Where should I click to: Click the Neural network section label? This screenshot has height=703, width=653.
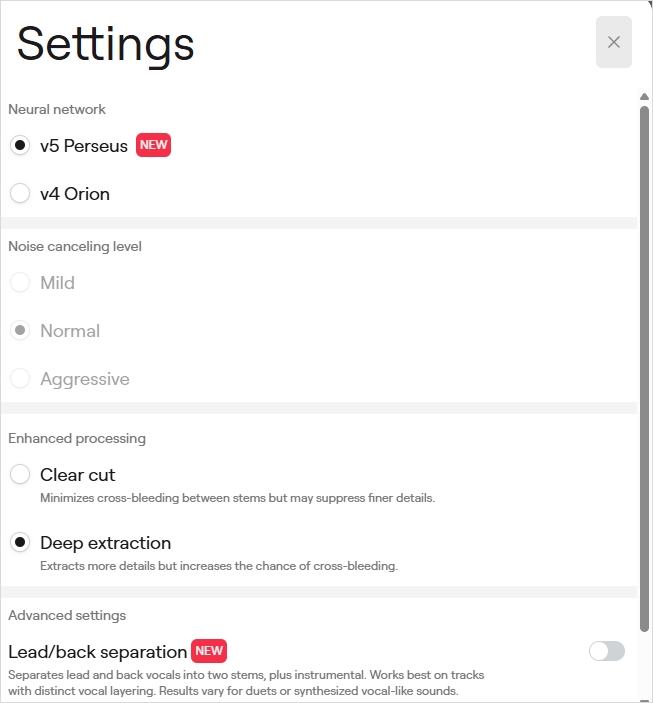[57, 109]
